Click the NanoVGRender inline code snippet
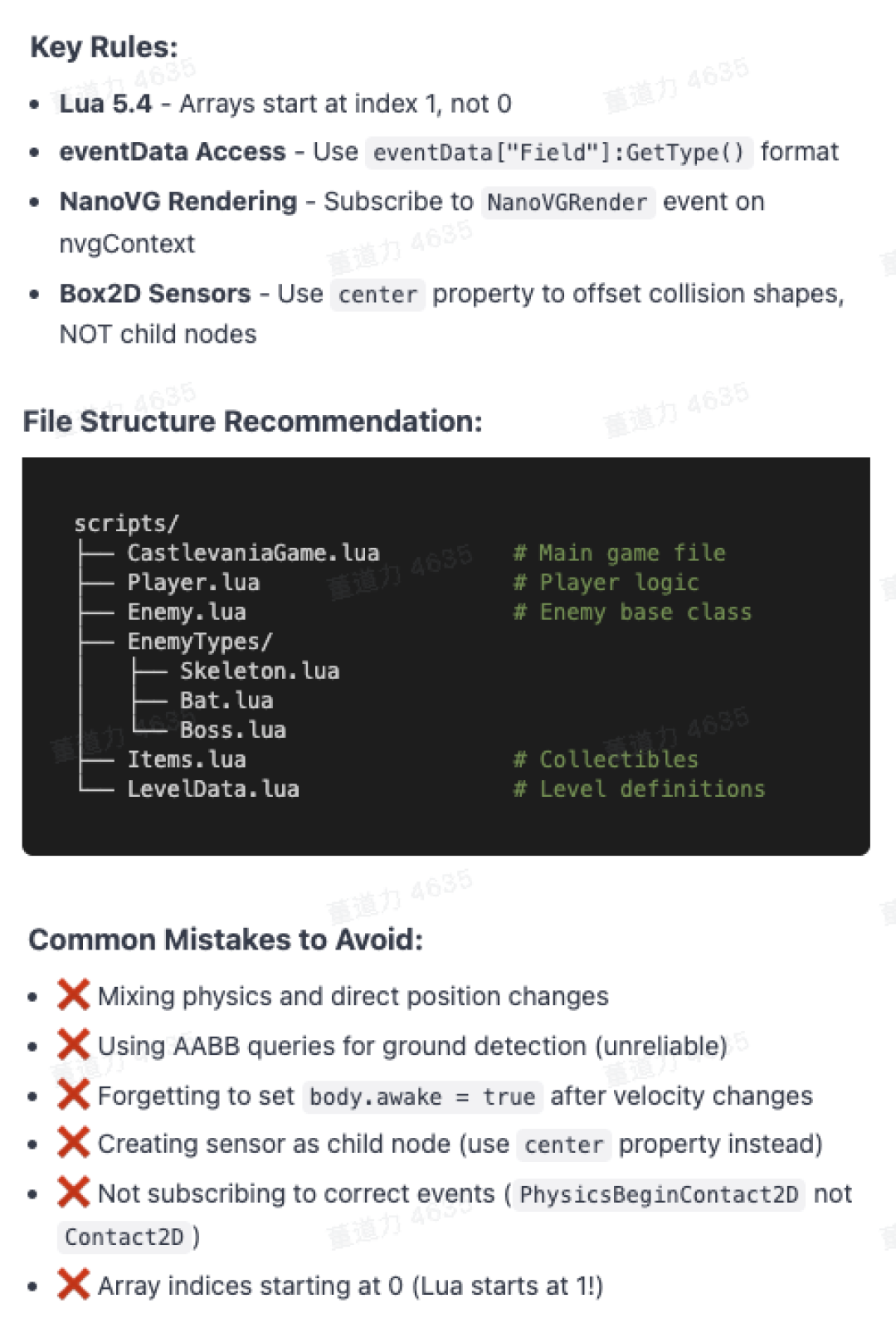The image size is (896, 1328). 568,203
